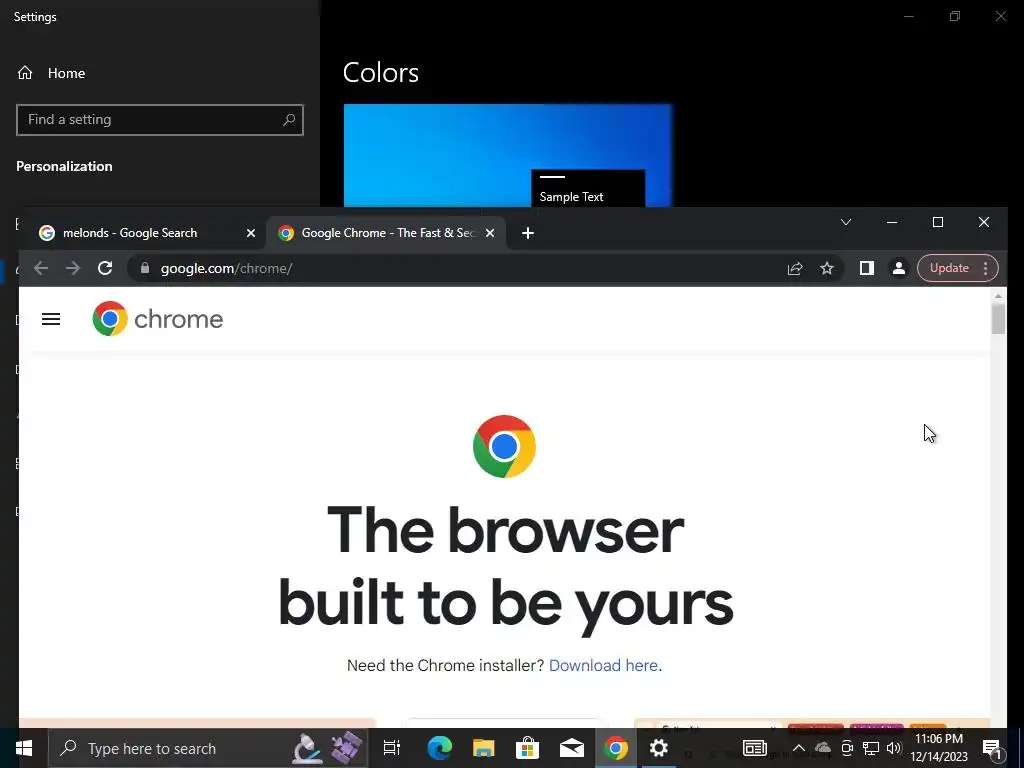This screenshot has width=1024, height=768.
Task: Click the search magnifier in Settings
Action: click(x=289, y=120)
